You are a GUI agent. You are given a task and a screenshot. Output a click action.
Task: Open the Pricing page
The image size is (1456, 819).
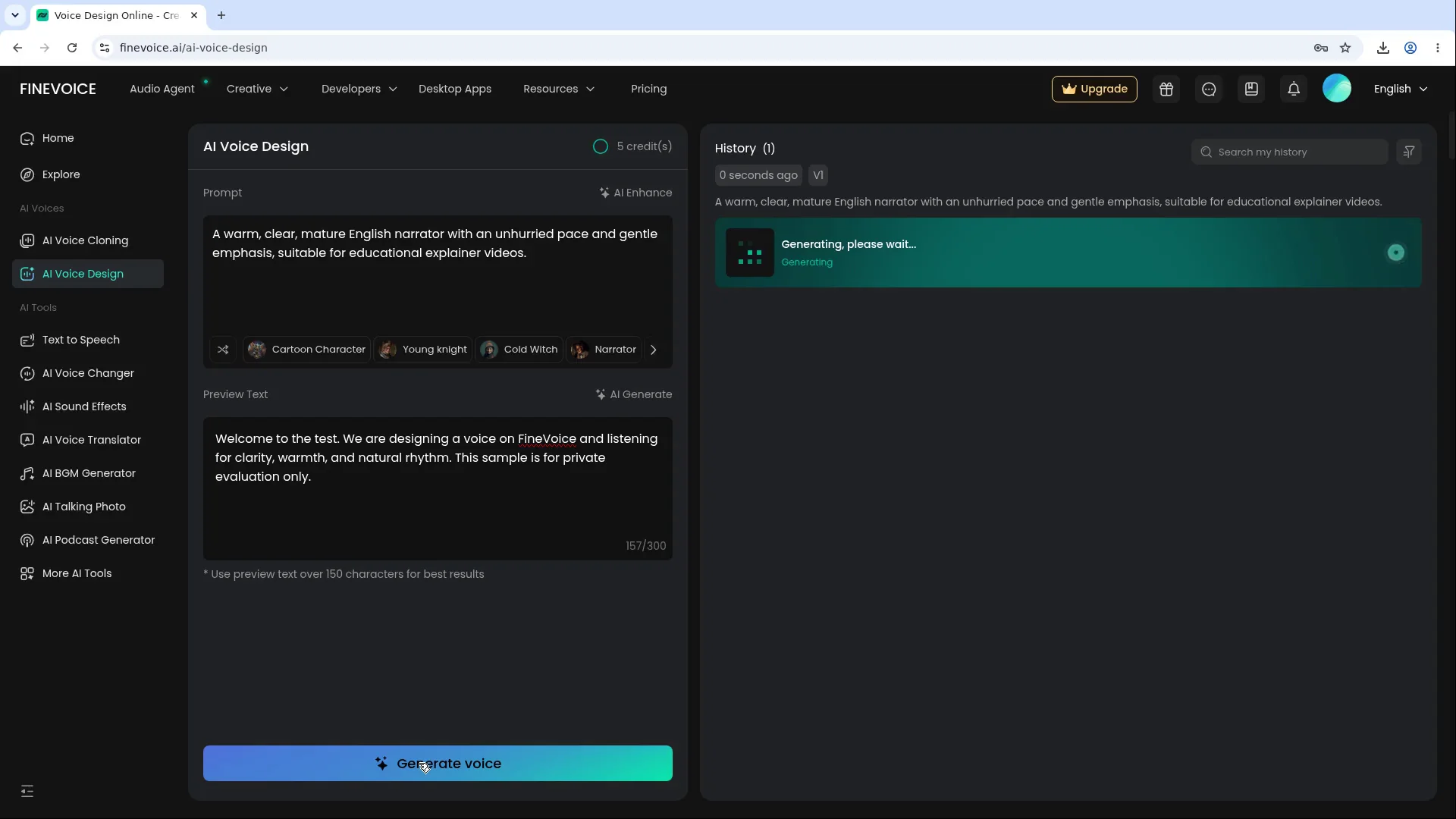coord(649,89)
